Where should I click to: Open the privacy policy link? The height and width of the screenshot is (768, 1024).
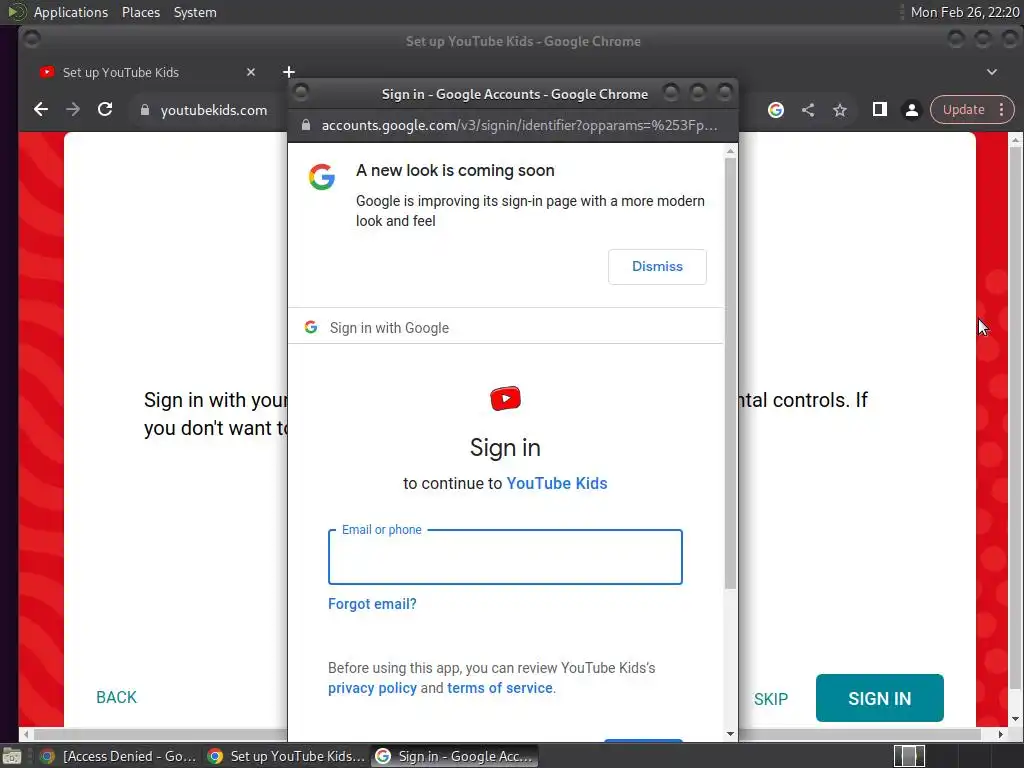(372, 688)
